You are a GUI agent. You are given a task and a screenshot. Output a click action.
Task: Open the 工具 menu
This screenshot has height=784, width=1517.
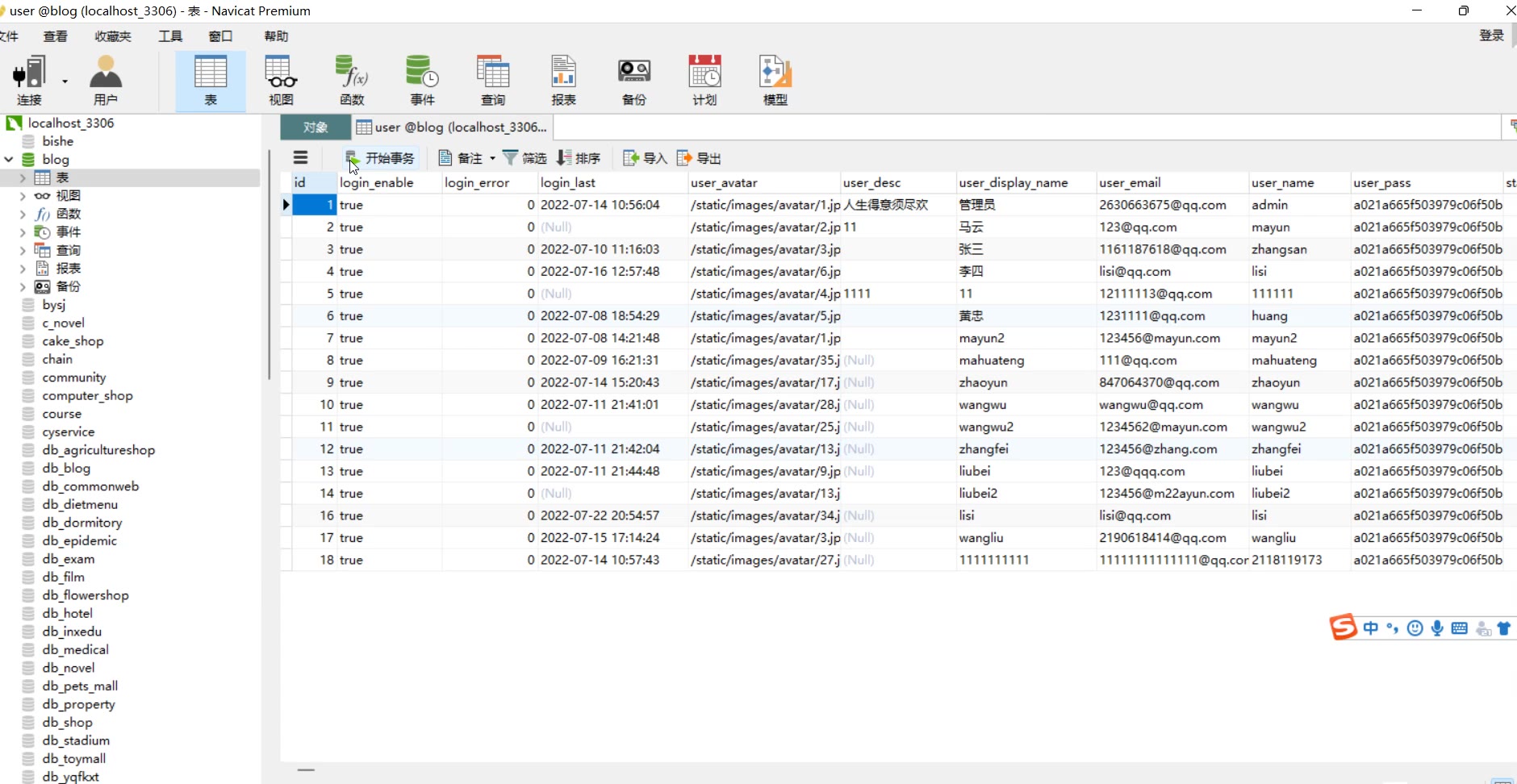click(170, 36)
